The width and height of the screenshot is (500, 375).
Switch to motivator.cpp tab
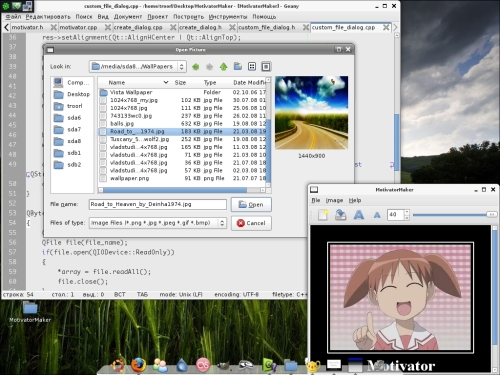coord(79,27)
